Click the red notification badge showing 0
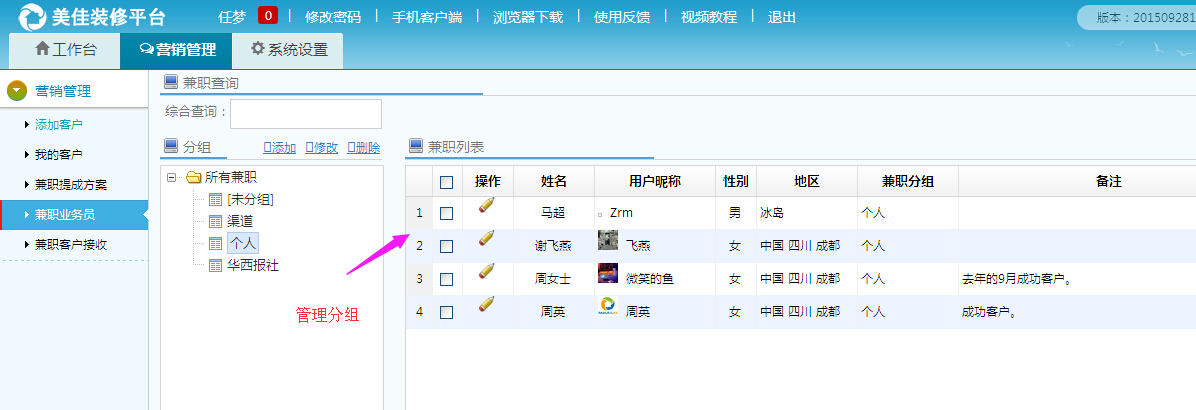 (268, 16)
